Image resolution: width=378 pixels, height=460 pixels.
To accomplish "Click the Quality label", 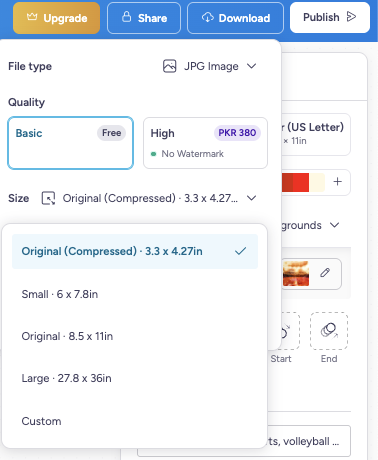I will coord(26,102).
